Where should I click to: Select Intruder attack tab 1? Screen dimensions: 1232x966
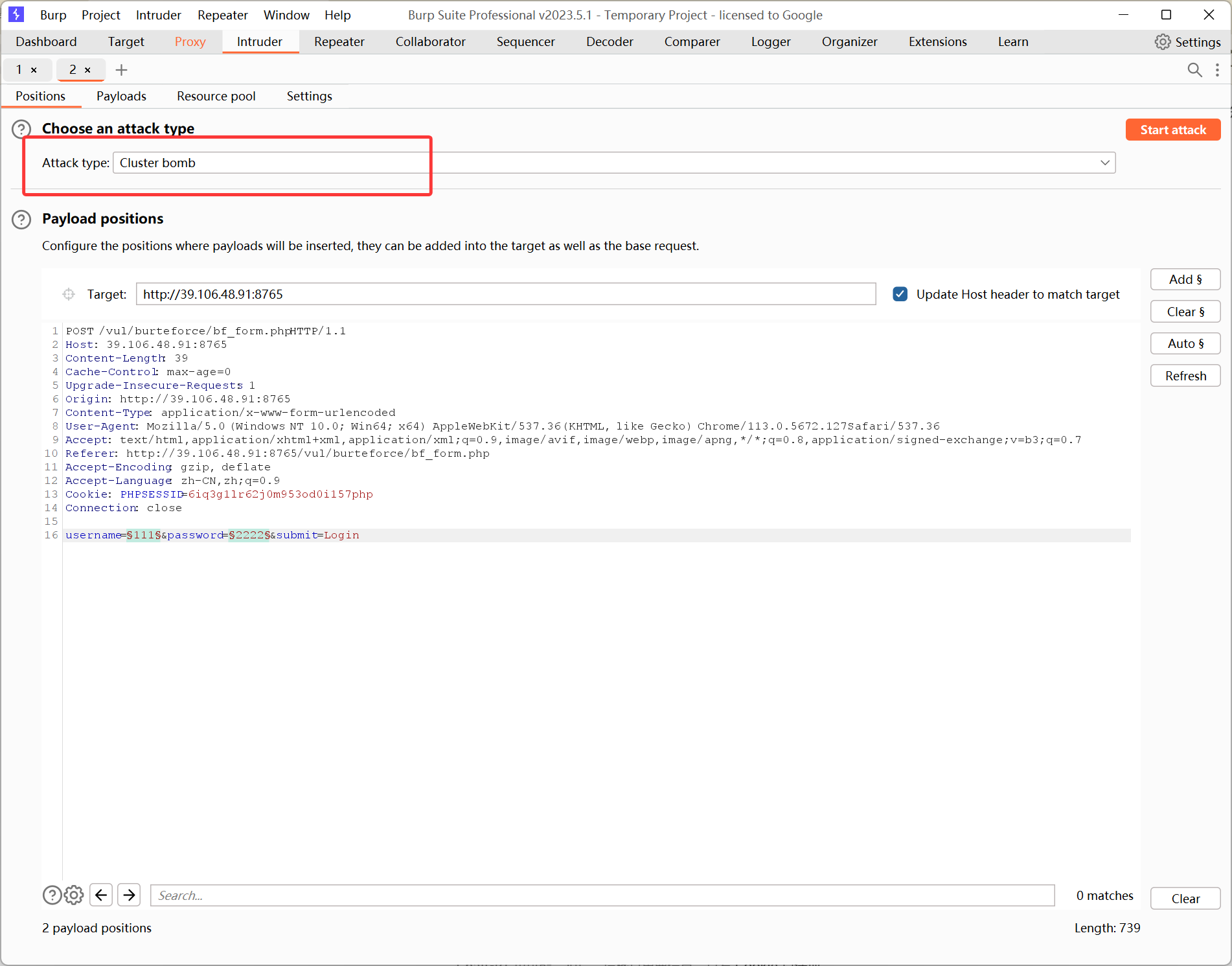coord(19,69)
